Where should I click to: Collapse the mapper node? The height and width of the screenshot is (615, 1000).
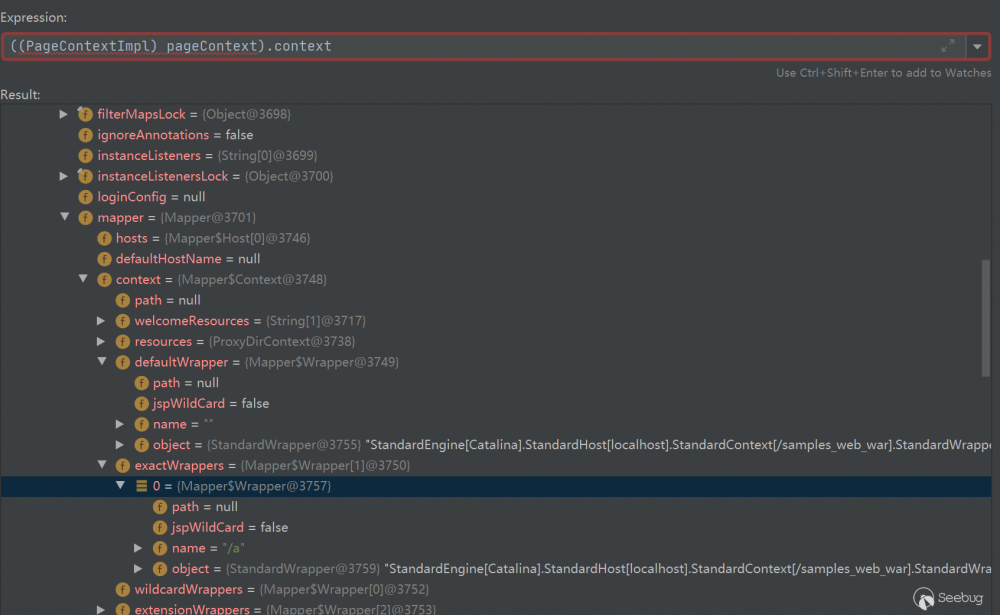(65, 217)
